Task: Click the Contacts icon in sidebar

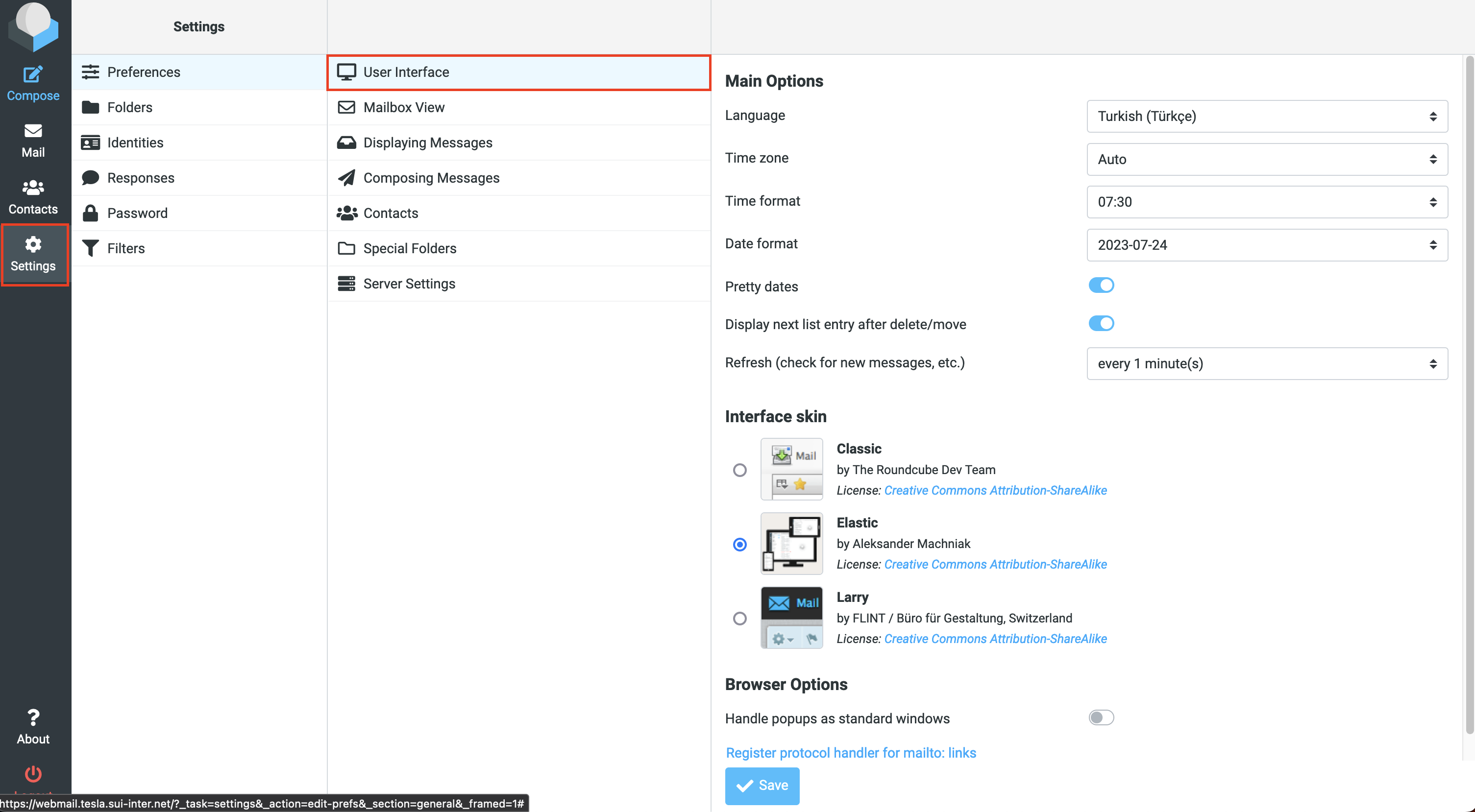Action: click(33, 195)
